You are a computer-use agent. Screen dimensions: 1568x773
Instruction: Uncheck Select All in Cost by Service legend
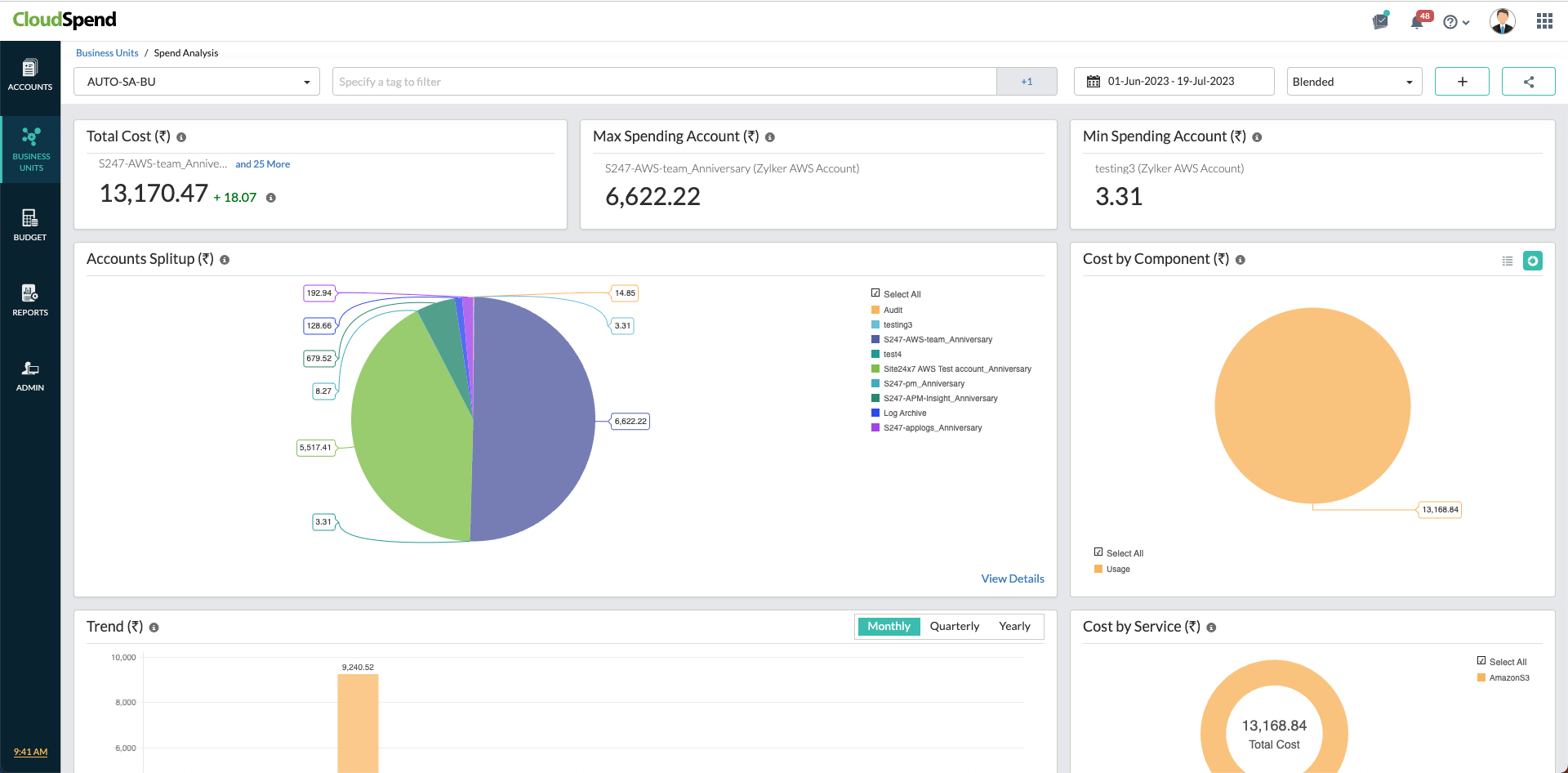point(1481,661)
